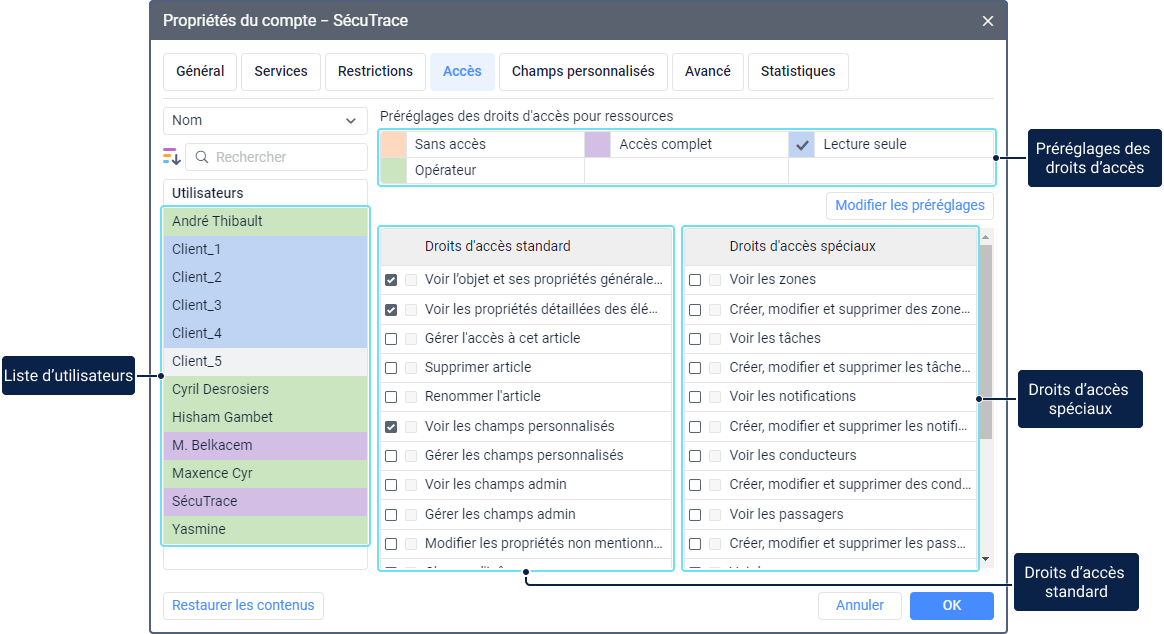Close the account properties dialog
Image resolution: width=1164 pixels, height=634 pixels.
click(x=987, y=21)
